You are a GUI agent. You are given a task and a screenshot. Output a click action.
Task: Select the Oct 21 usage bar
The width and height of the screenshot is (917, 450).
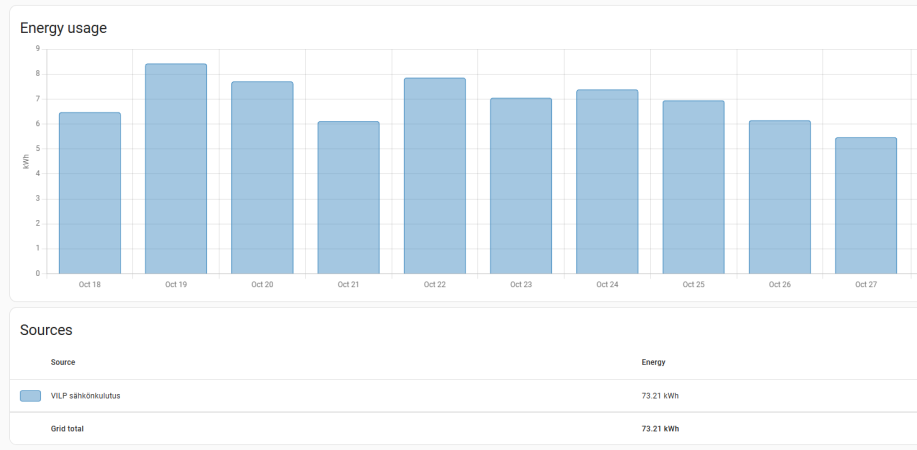coord(348,198)
